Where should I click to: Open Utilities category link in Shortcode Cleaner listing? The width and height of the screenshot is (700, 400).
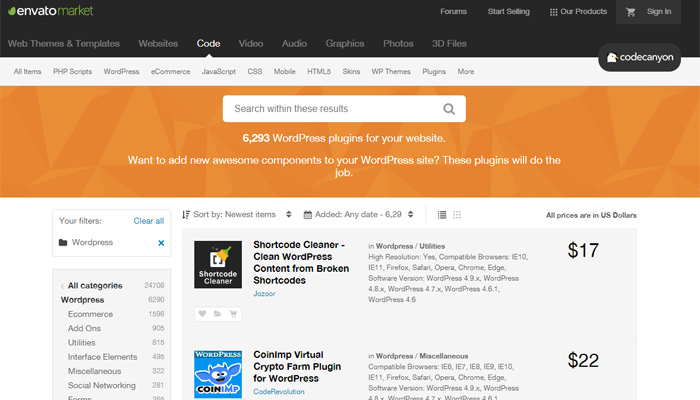[432, 246]
